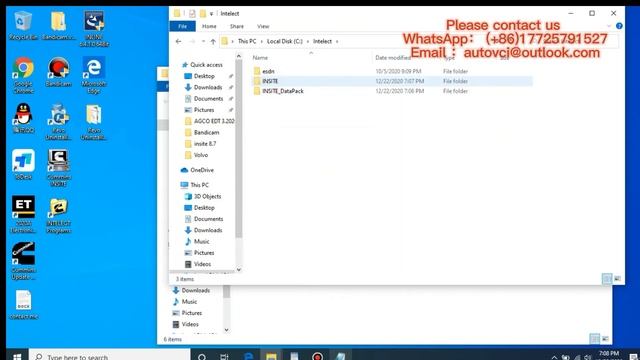This screenshot has width=640, height=360.
Task: Select the INSITE_DataPack folder
Action: coord(282,91)
